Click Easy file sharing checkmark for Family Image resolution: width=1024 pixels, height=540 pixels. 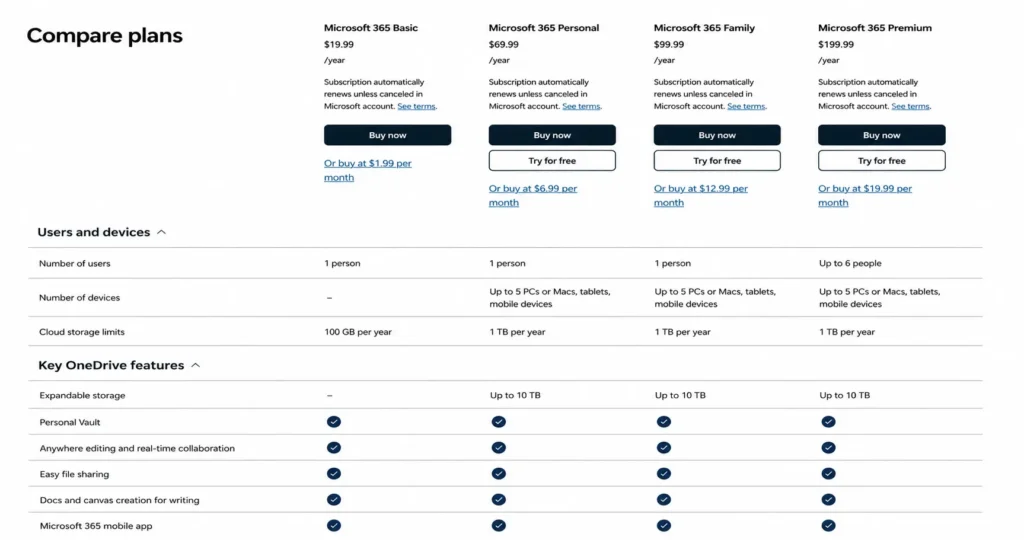click(x=664, y=473)
